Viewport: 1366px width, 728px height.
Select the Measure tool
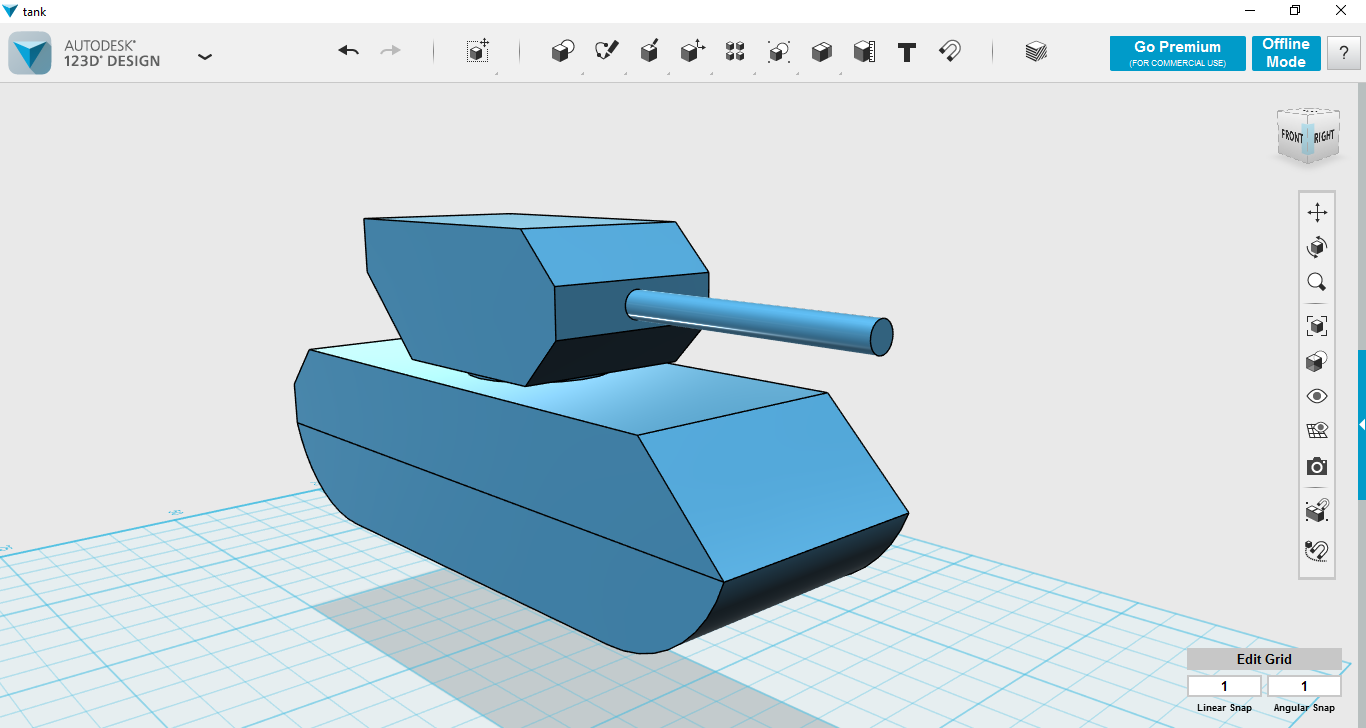864,52
